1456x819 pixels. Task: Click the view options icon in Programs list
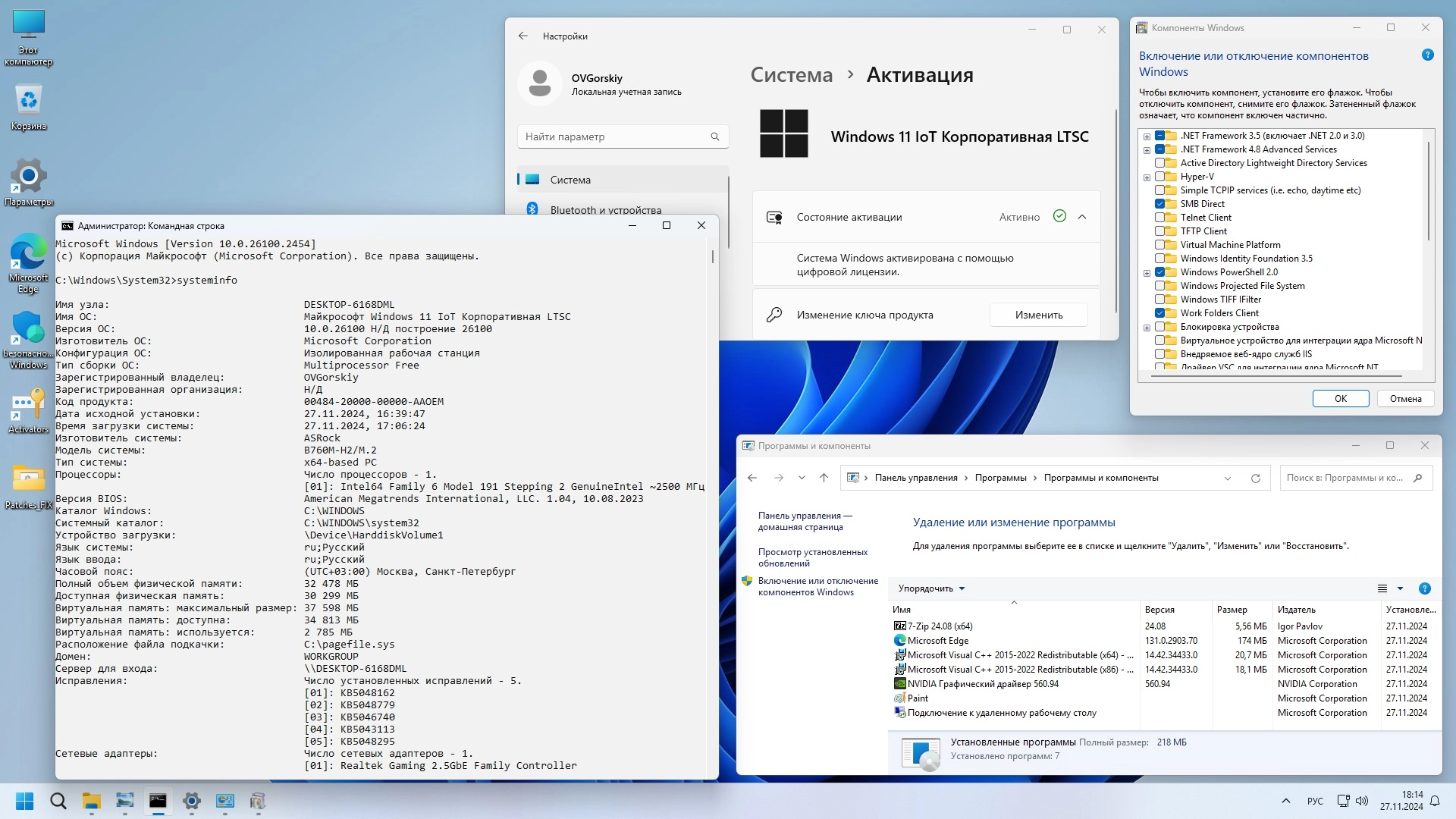pos(1382,588)
